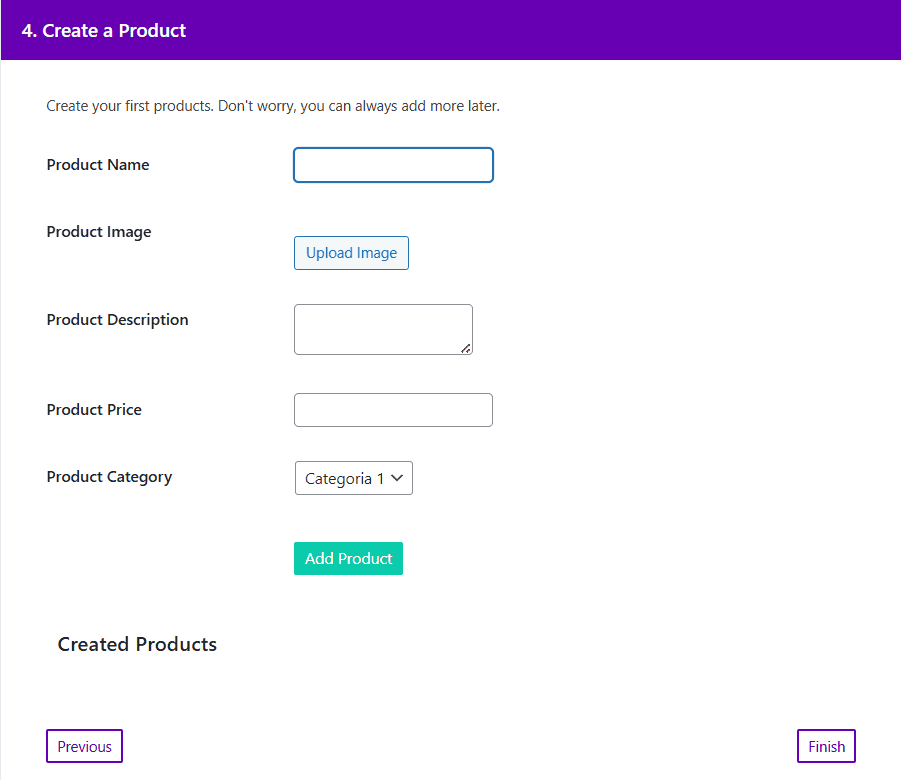Screen dimensions: 901x780
Task: Click the Product Price label
Action: click(94, 409)
